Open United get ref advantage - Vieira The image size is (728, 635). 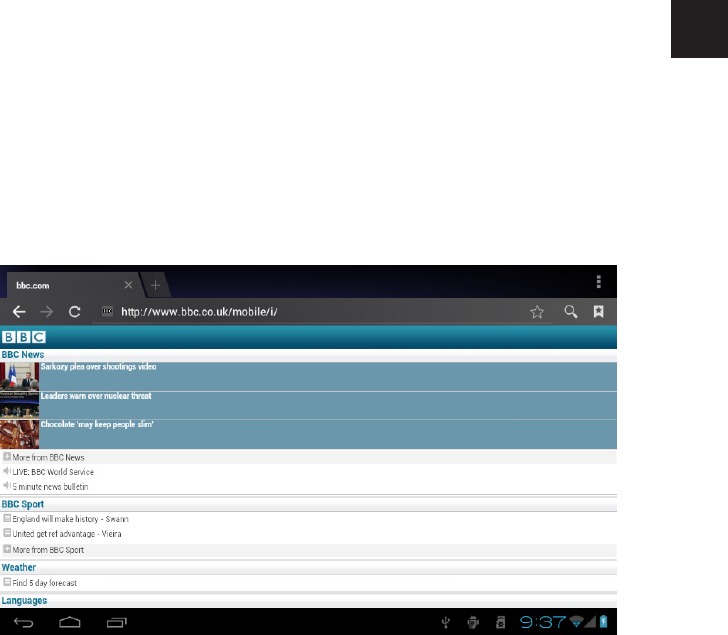pyautogui.click(x=67, y=534)
